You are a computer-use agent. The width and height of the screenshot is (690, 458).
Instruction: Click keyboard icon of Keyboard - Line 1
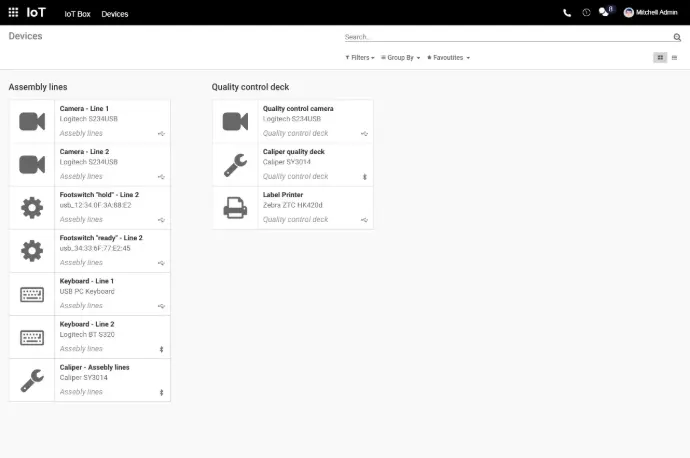pos(32,294)
